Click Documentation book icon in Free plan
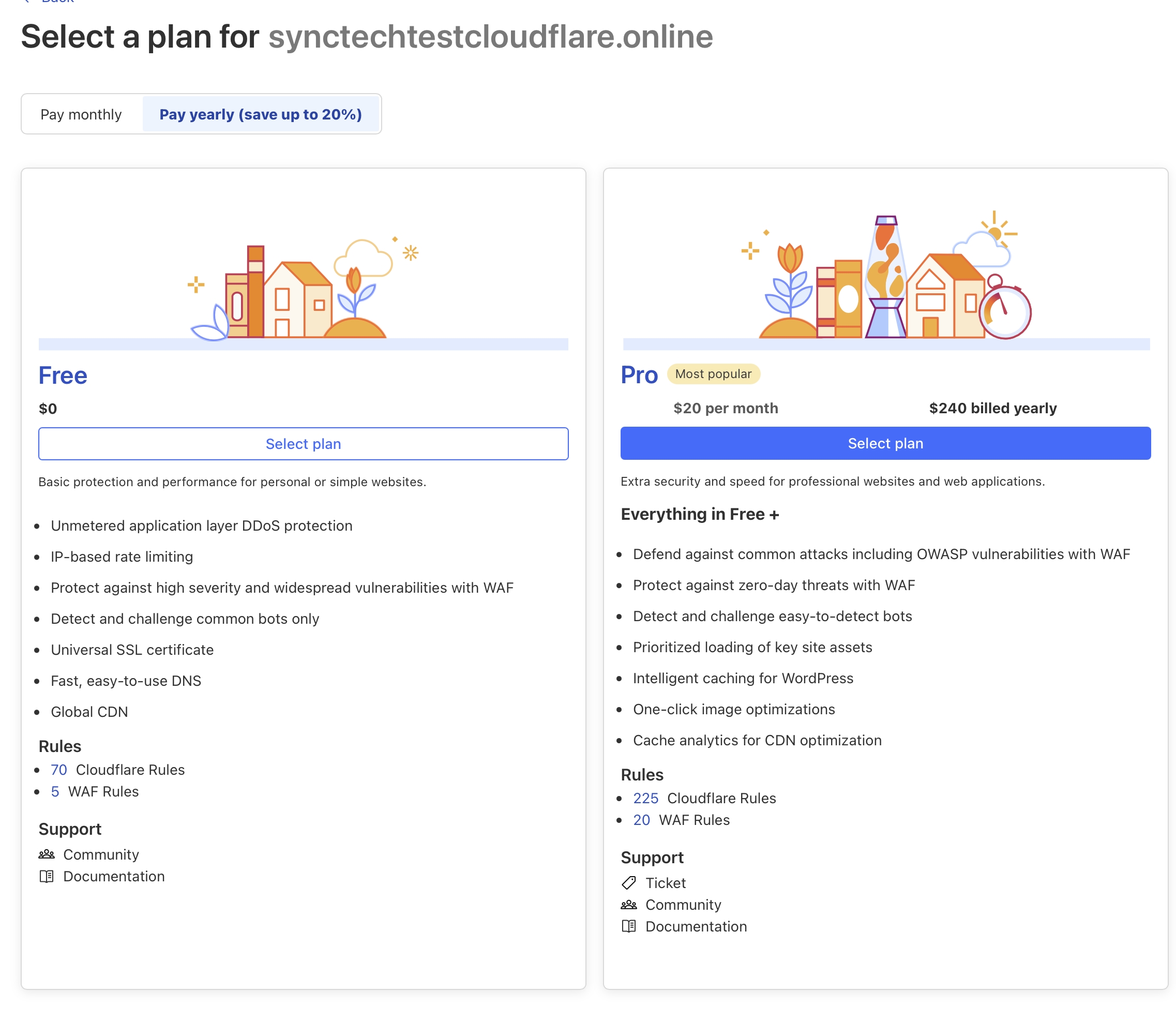The image size is (1176, 1022). point(46,877)
